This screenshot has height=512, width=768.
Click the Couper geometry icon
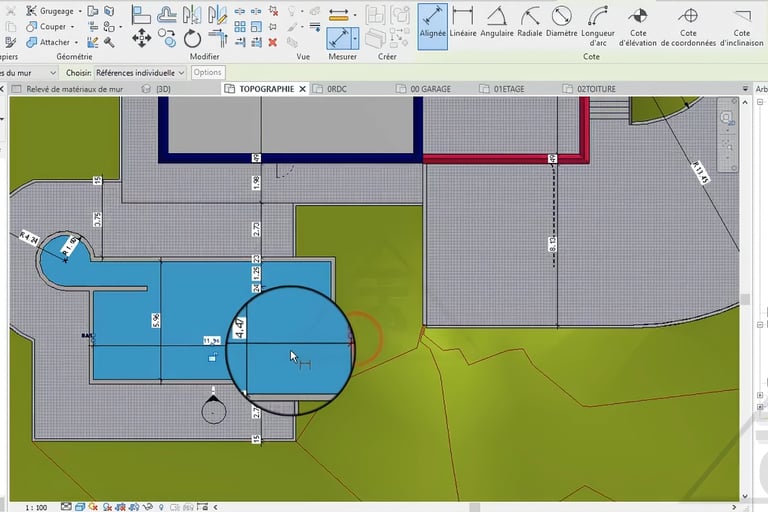(x=31, y=26)
